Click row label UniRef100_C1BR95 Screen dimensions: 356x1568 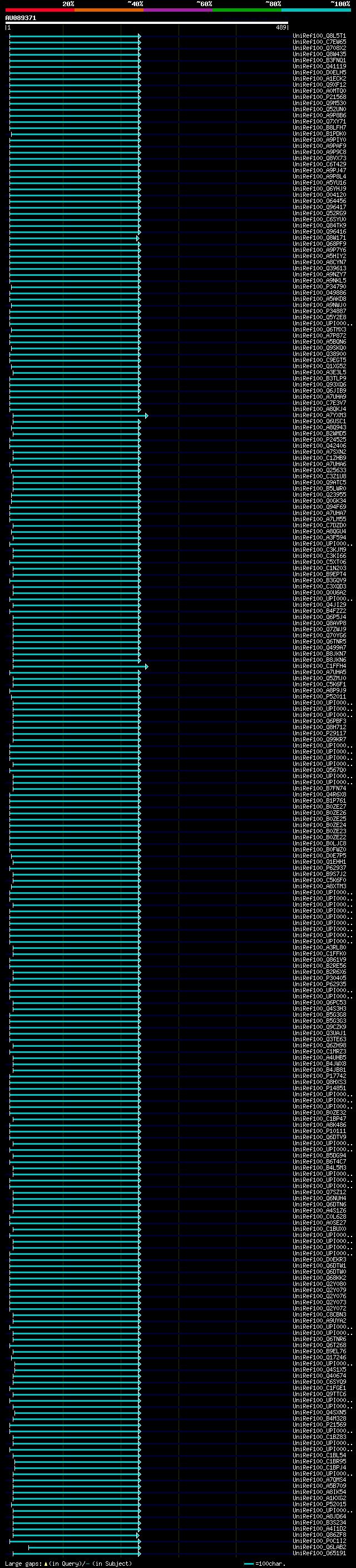(319, 1461)
